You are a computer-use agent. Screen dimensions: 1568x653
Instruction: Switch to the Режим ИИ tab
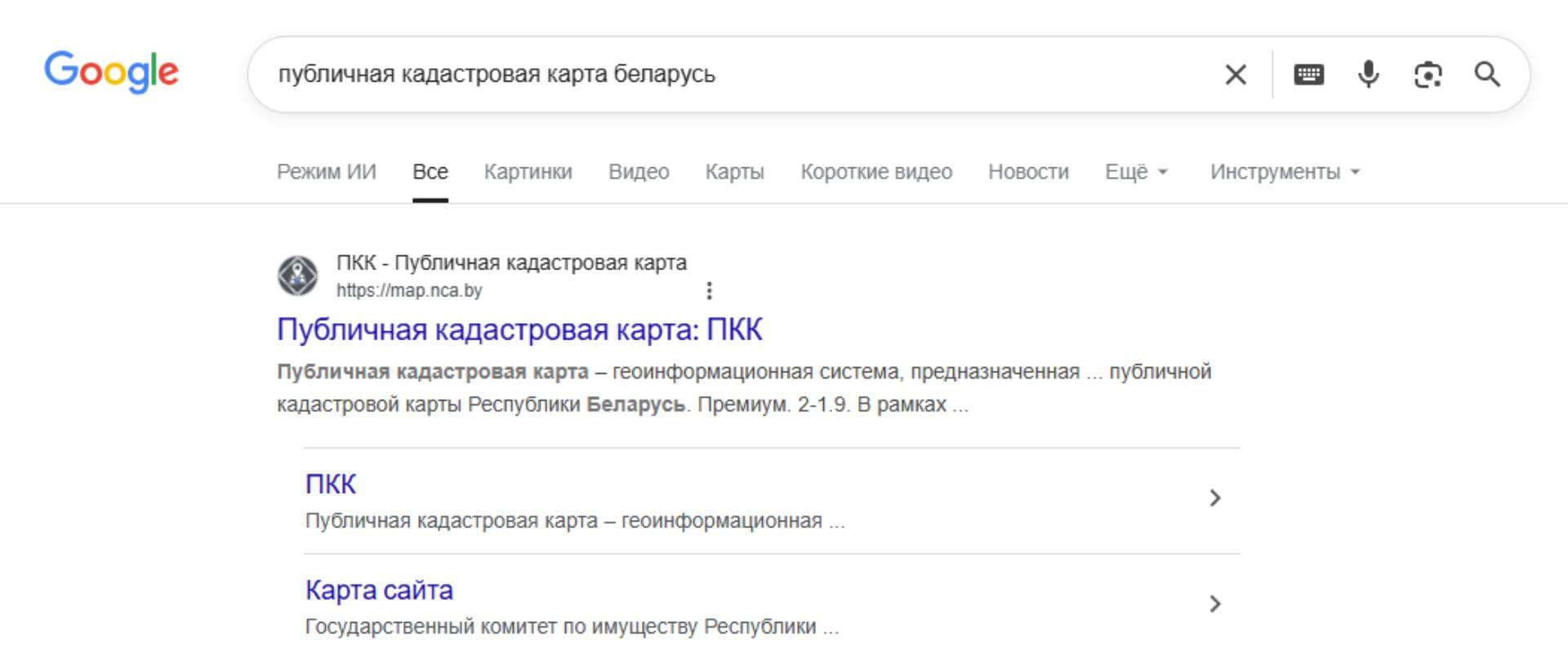(327, 171)
